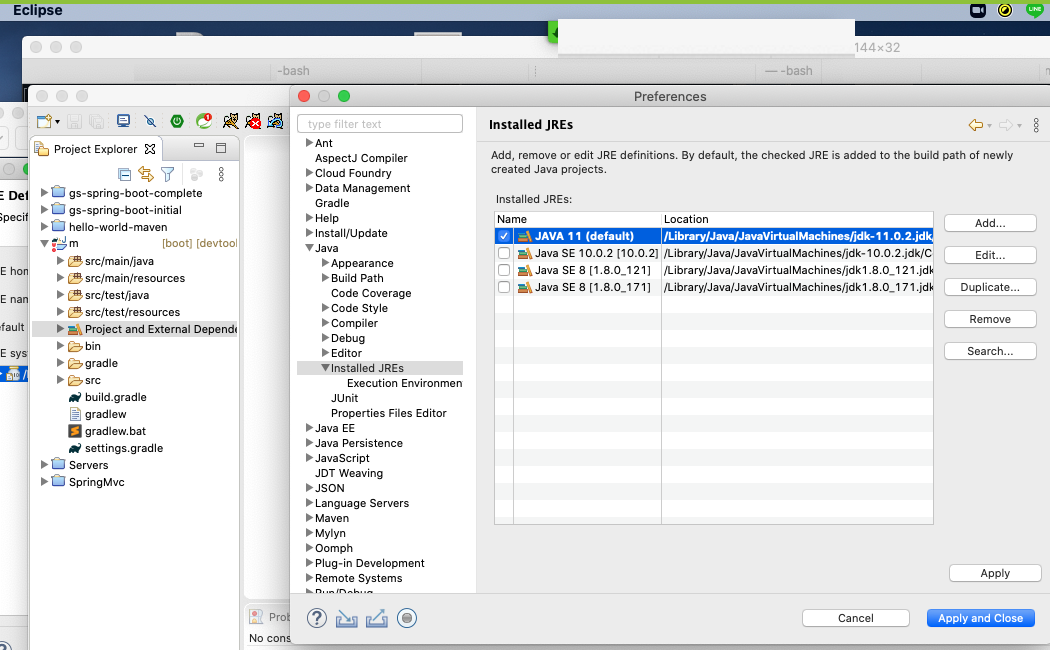Click the Project Explorer filter funnel icon

pyautogui.click(x=167, y=175)
